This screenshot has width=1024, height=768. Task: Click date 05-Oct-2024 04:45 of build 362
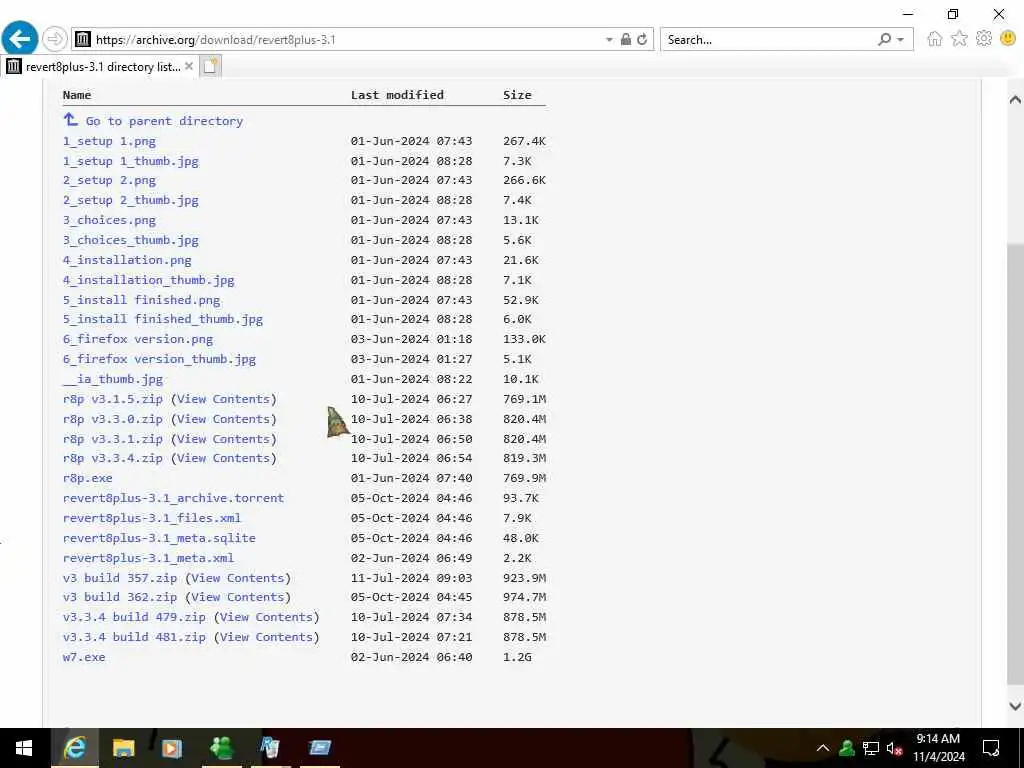(411, 597)
